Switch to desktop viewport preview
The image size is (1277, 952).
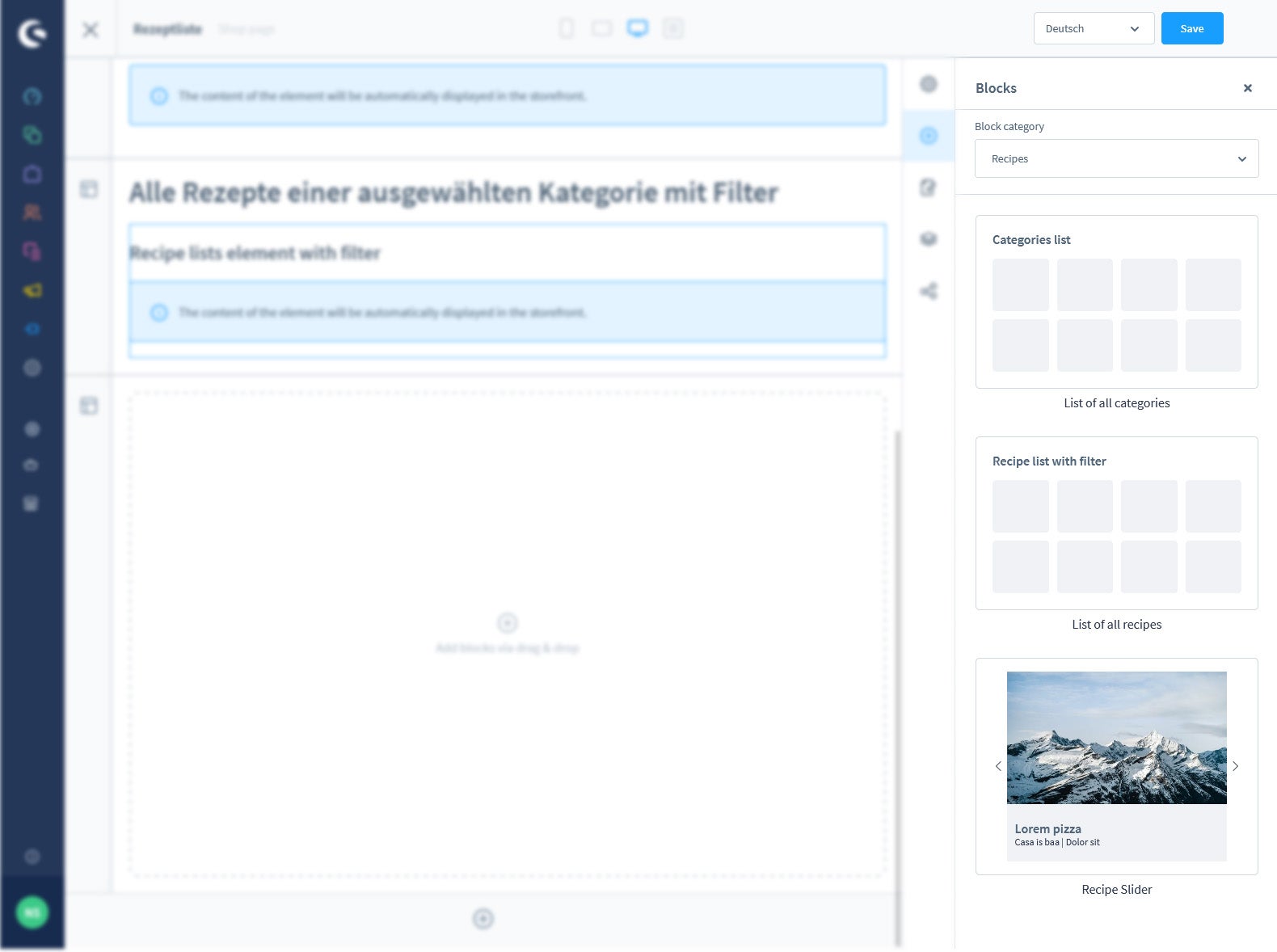coord(638,29)
